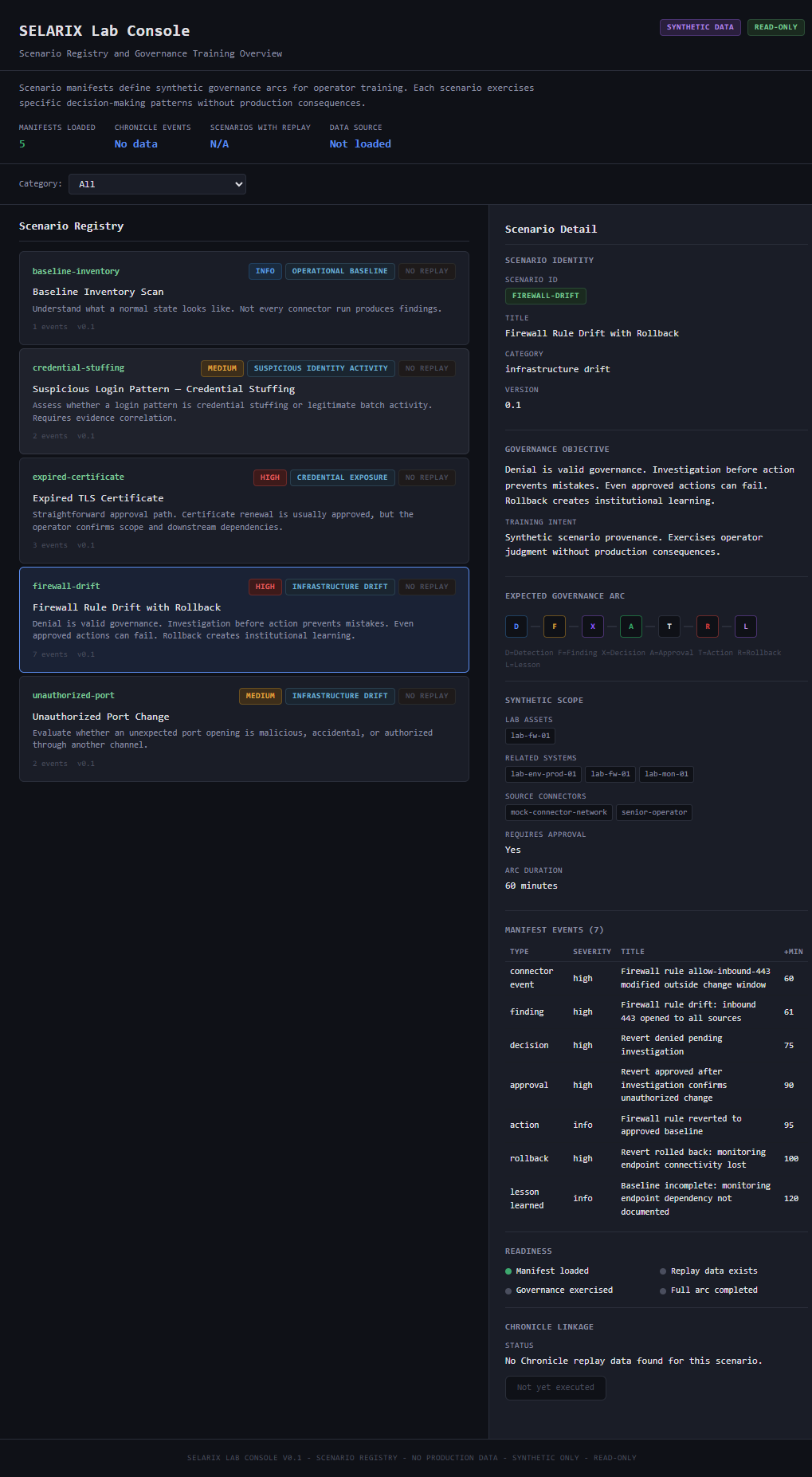This screenshot has width=812, height=1477.
Task: Click the rollback row in manifest events
Action: coord(657,1158)
